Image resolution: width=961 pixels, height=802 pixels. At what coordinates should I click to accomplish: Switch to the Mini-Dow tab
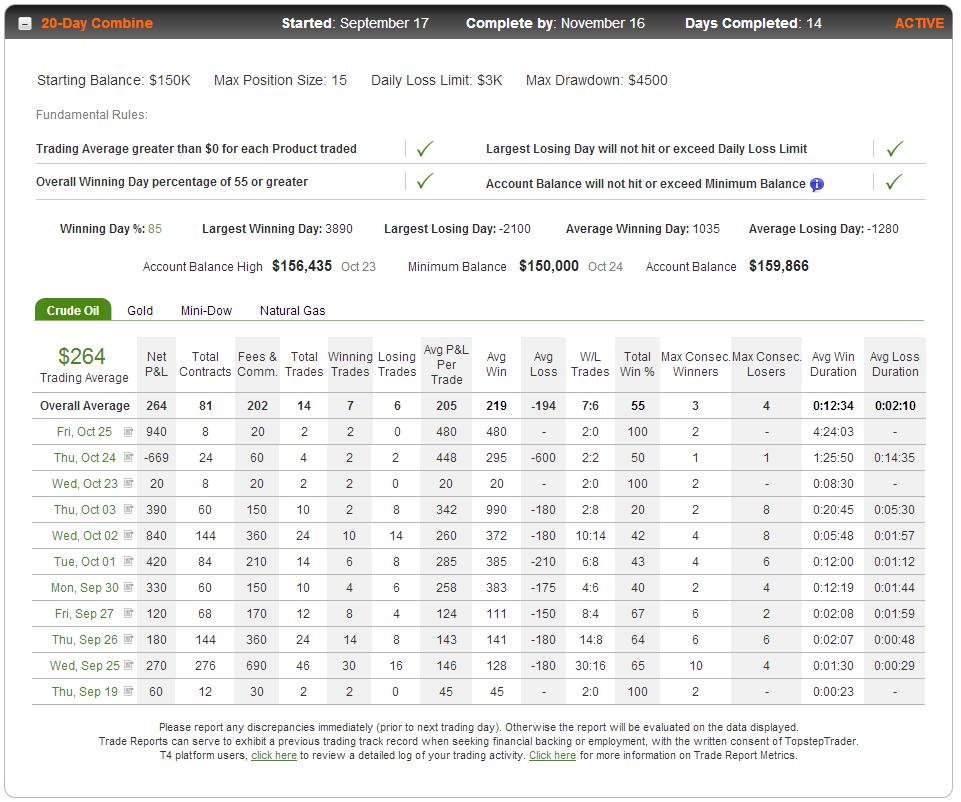coord(206,311)
